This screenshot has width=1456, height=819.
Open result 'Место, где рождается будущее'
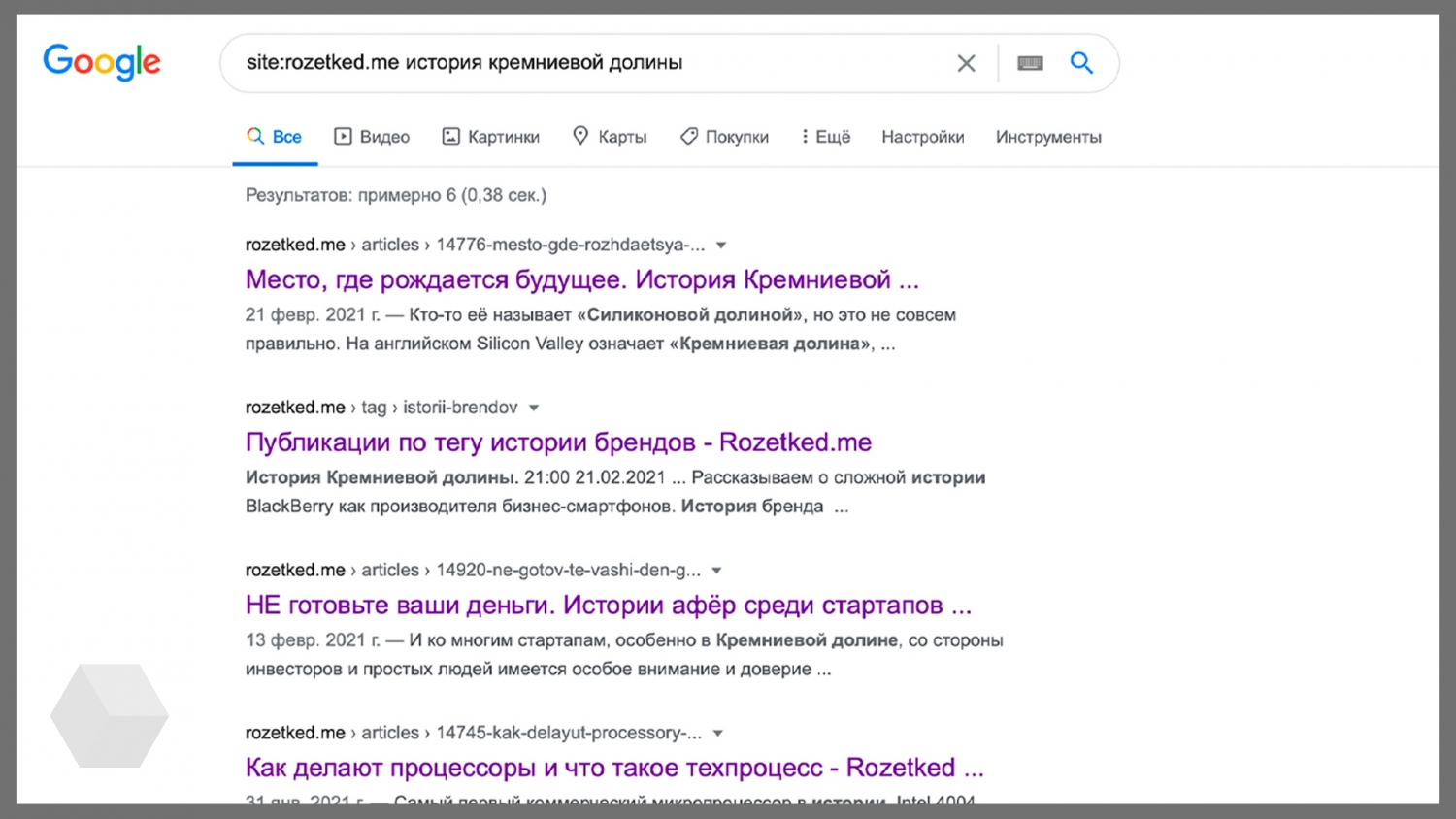tap(581, 279)
